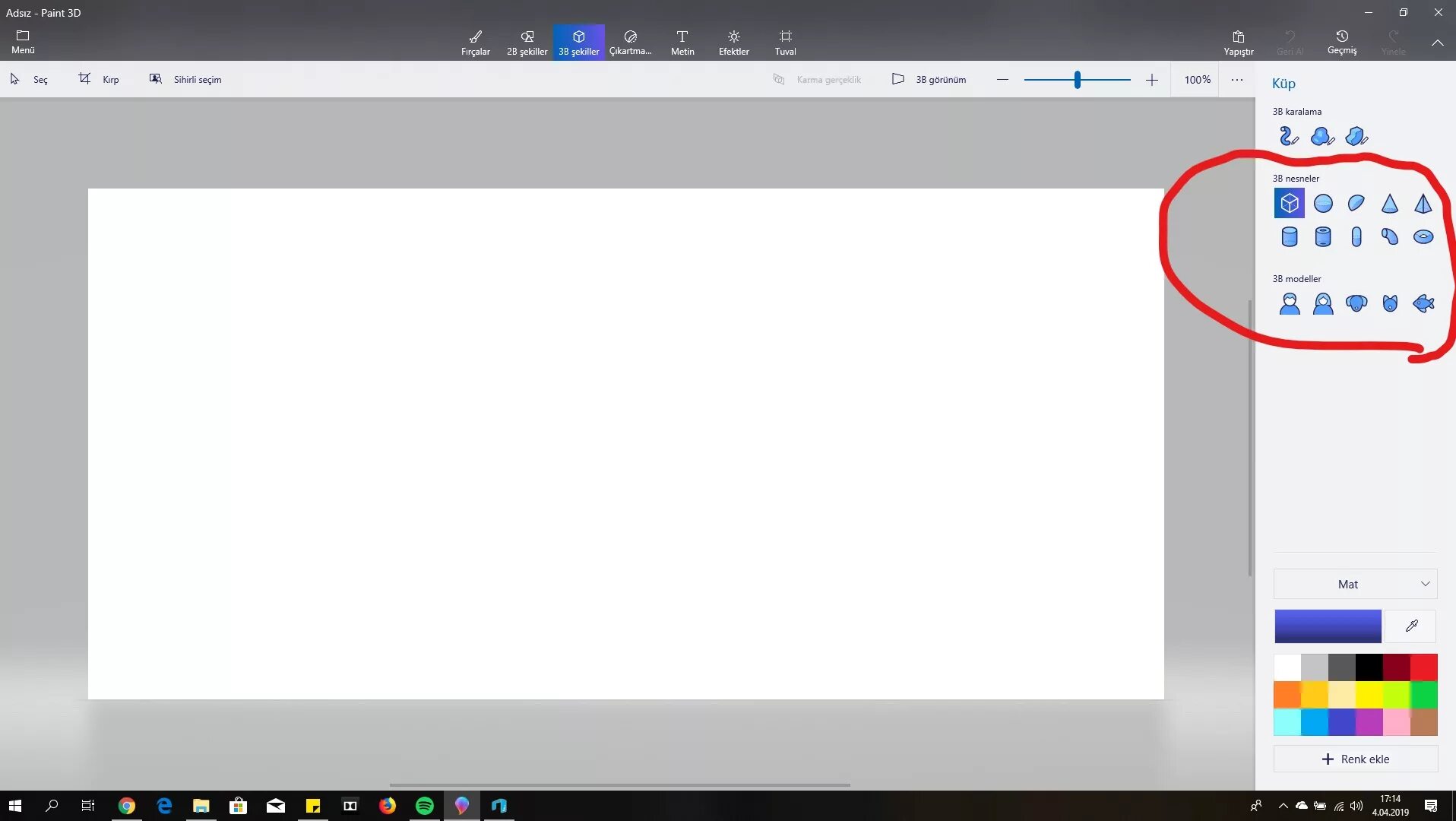Screen dimensions: 1456x821
Task: Insert the Dog 3D model
Action: (1356, 303)
